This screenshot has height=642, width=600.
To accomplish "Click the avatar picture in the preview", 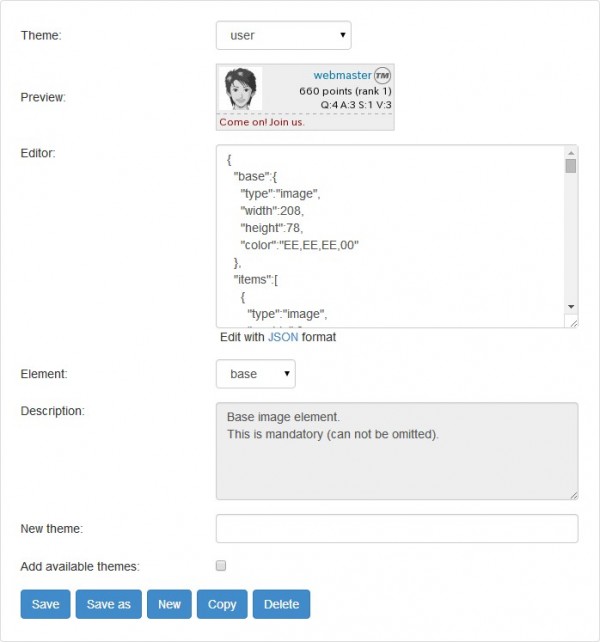I will pos(240,89).
